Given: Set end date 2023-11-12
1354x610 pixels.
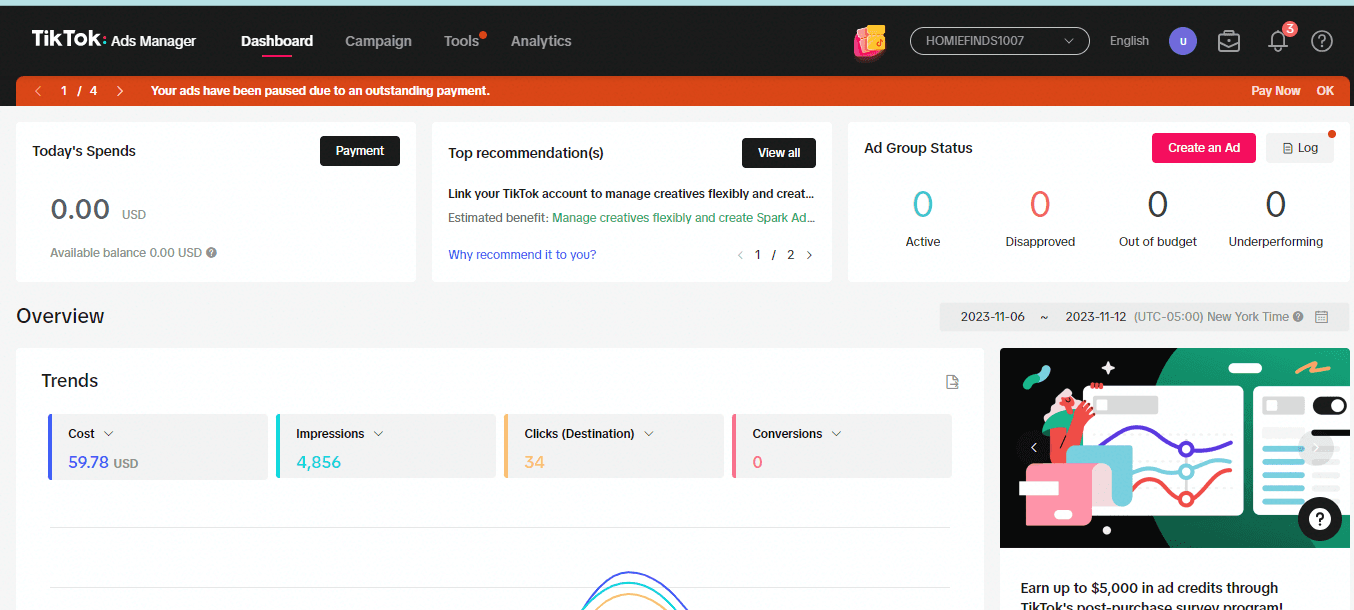Looking at the screenshot, I should click(1097, 317).
